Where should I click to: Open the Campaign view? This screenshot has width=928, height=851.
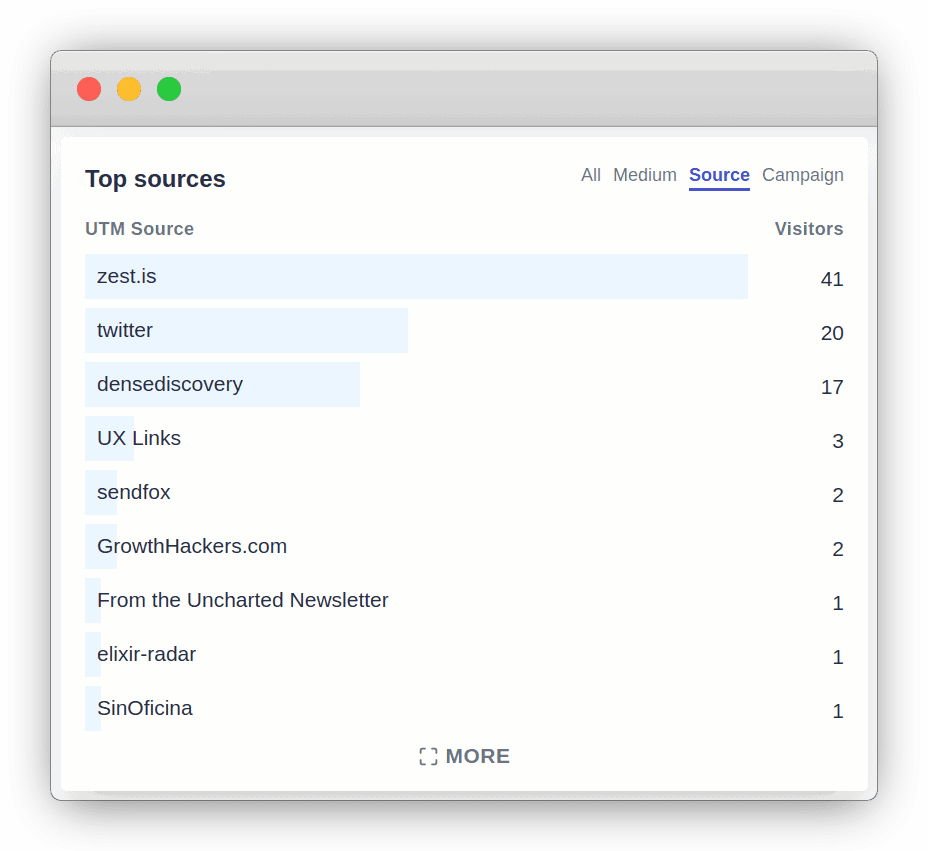pos(802,175)
